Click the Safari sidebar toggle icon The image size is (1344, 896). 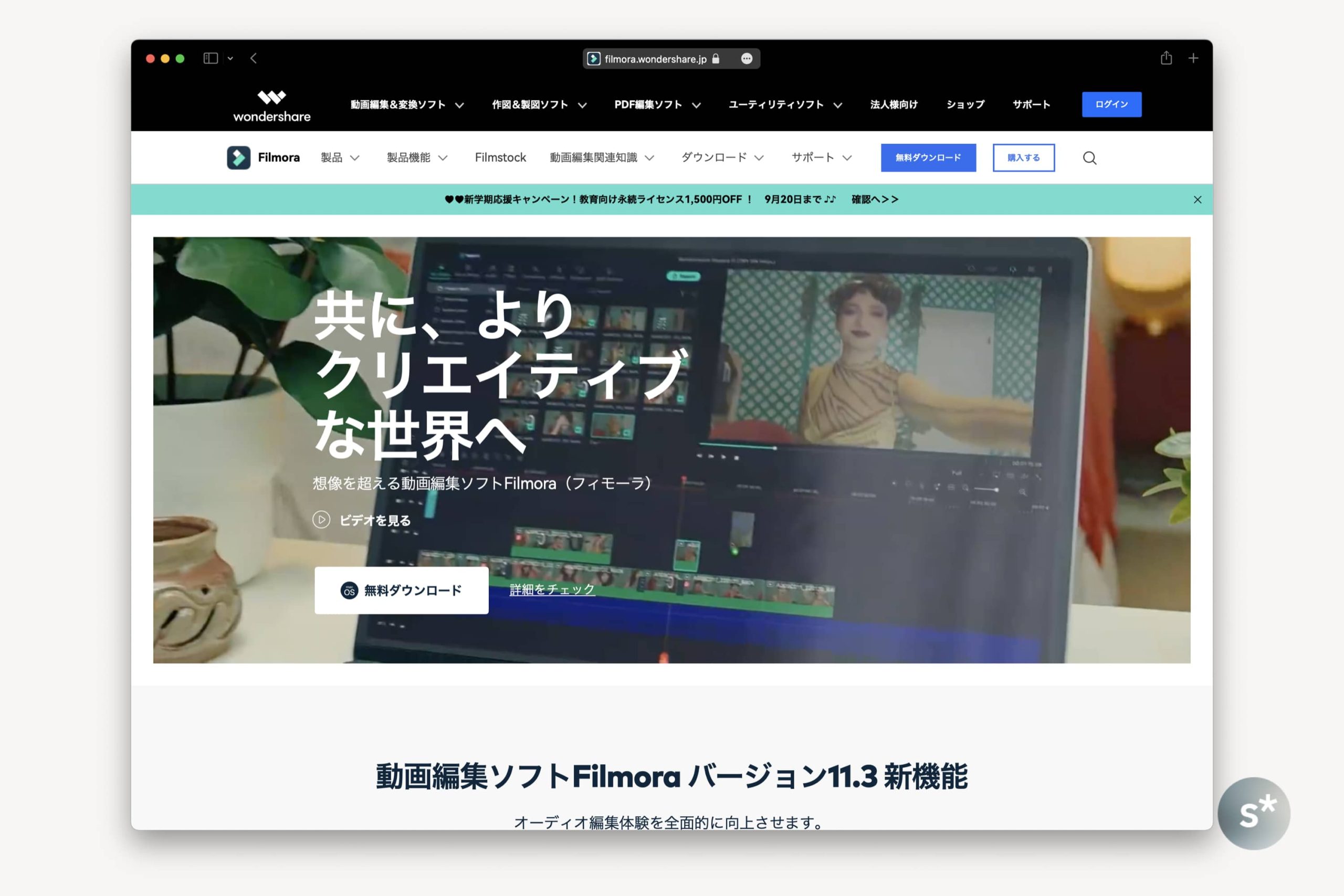[x=211, y=58]
